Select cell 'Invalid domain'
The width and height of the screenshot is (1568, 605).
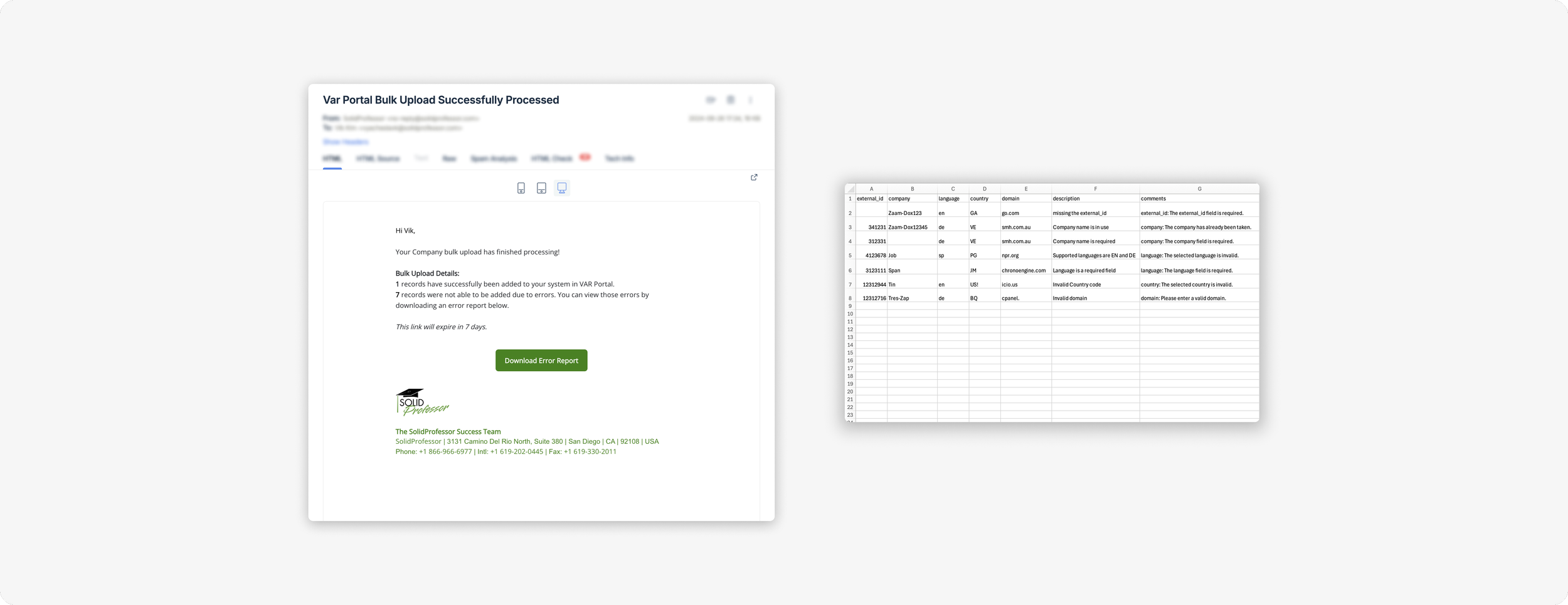1096,296
